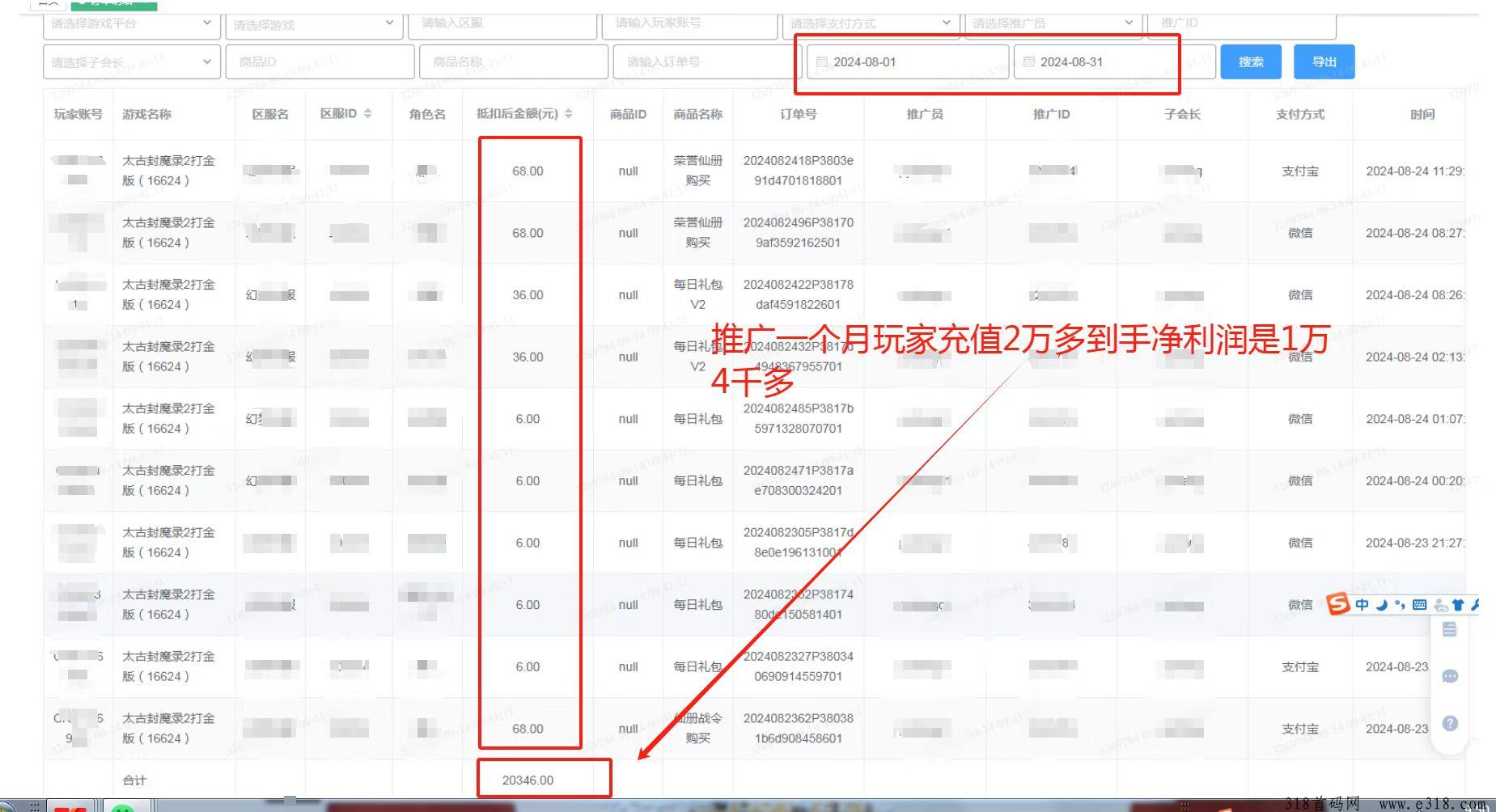Click the blue 导出 export button
The image size is (1496, 812).
pos(1324,62)
